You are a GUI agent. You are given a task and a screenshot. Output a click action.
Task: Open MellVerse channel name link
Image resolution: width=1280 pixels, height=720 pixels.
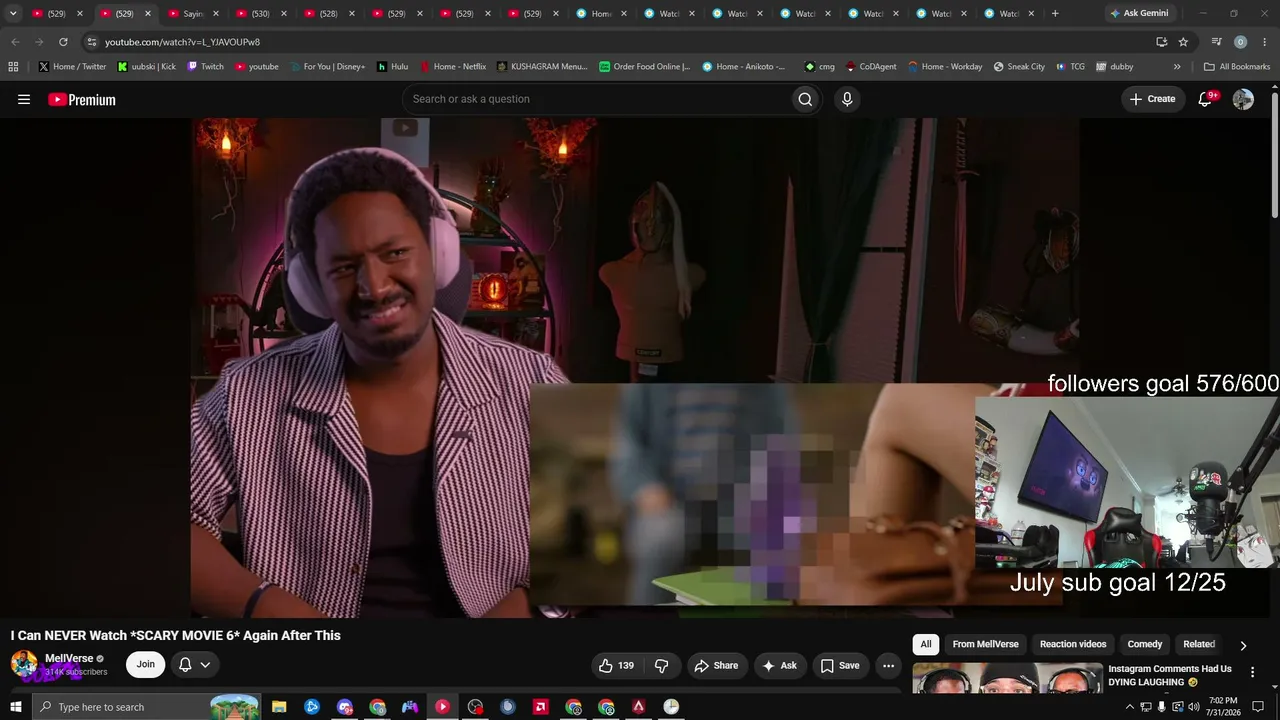69,659
